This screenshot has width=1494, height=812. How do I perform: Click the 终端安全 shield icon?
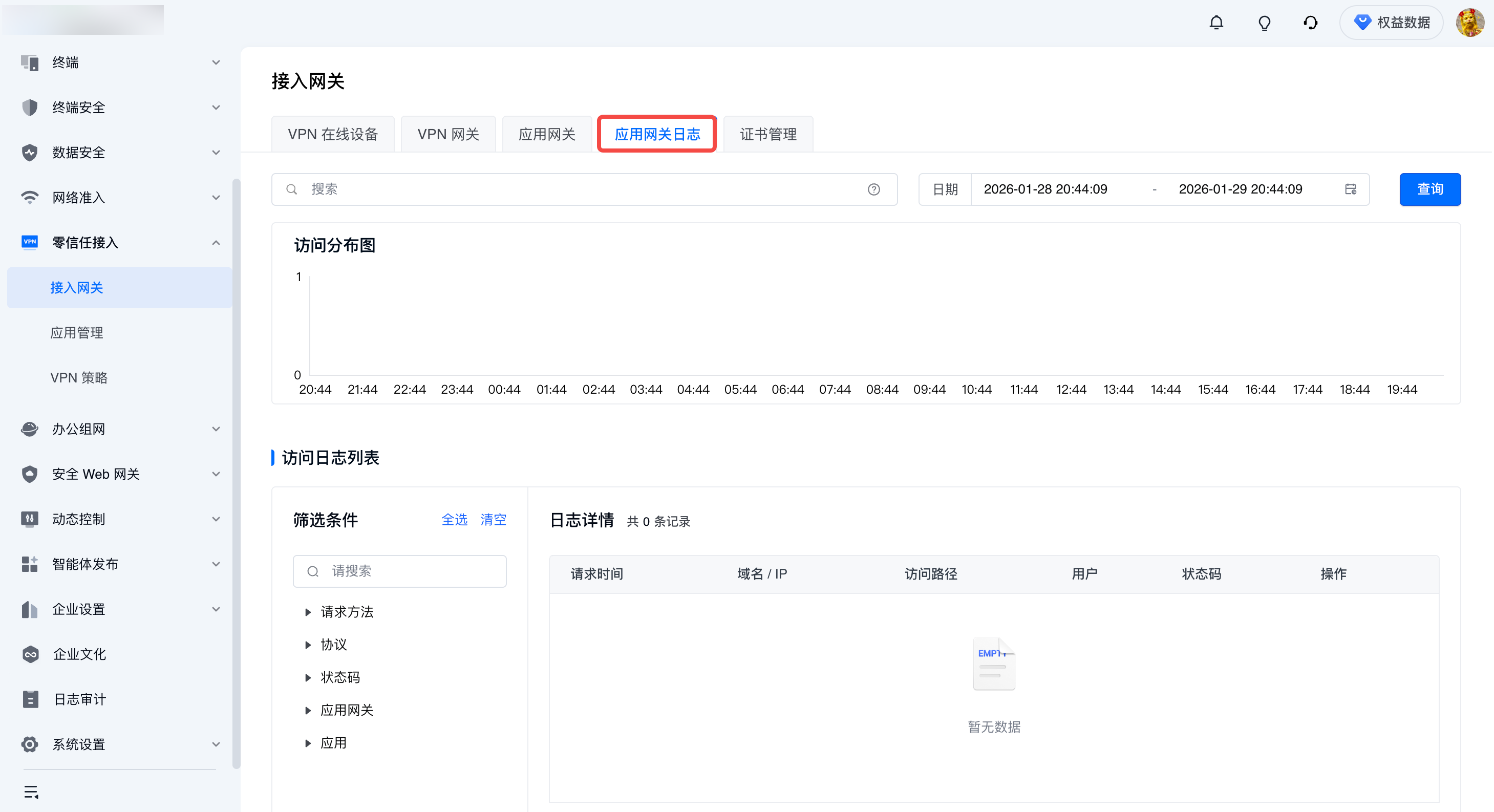pyautogui.click(x=30, y=108)
